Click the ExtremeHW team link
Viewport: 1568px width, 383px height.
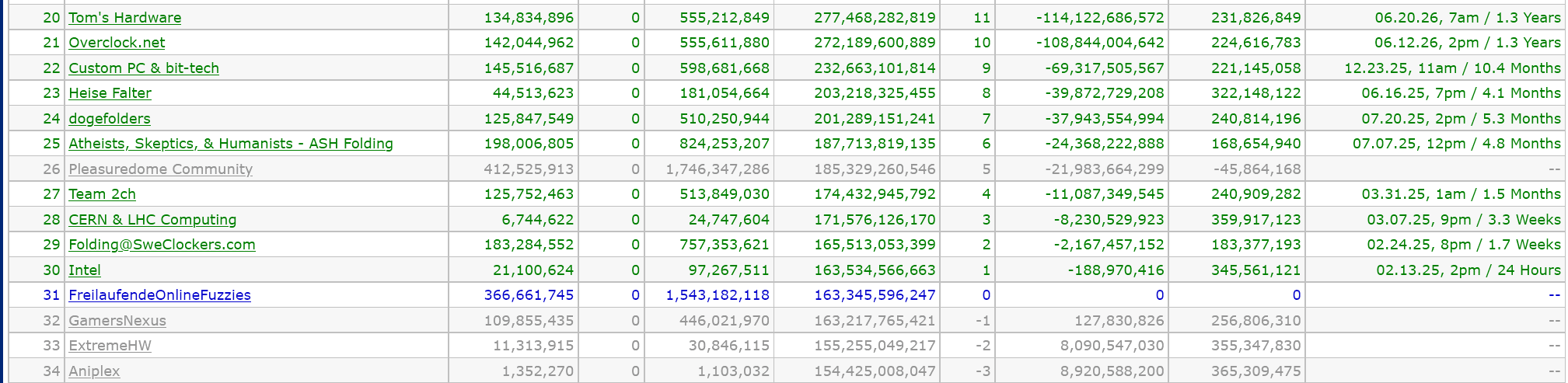[x=110, y=346]
